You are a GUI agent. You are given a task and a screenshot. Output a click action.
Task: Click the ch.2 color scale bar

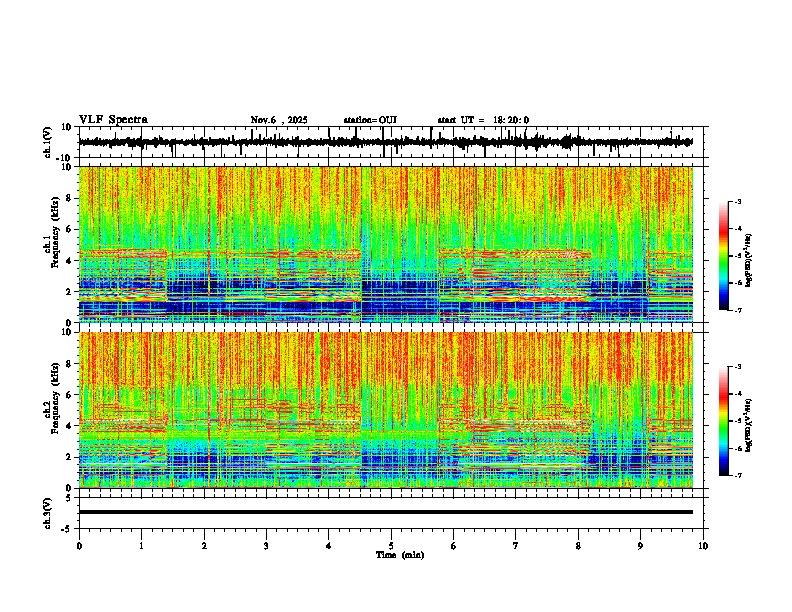coord(723,421)
